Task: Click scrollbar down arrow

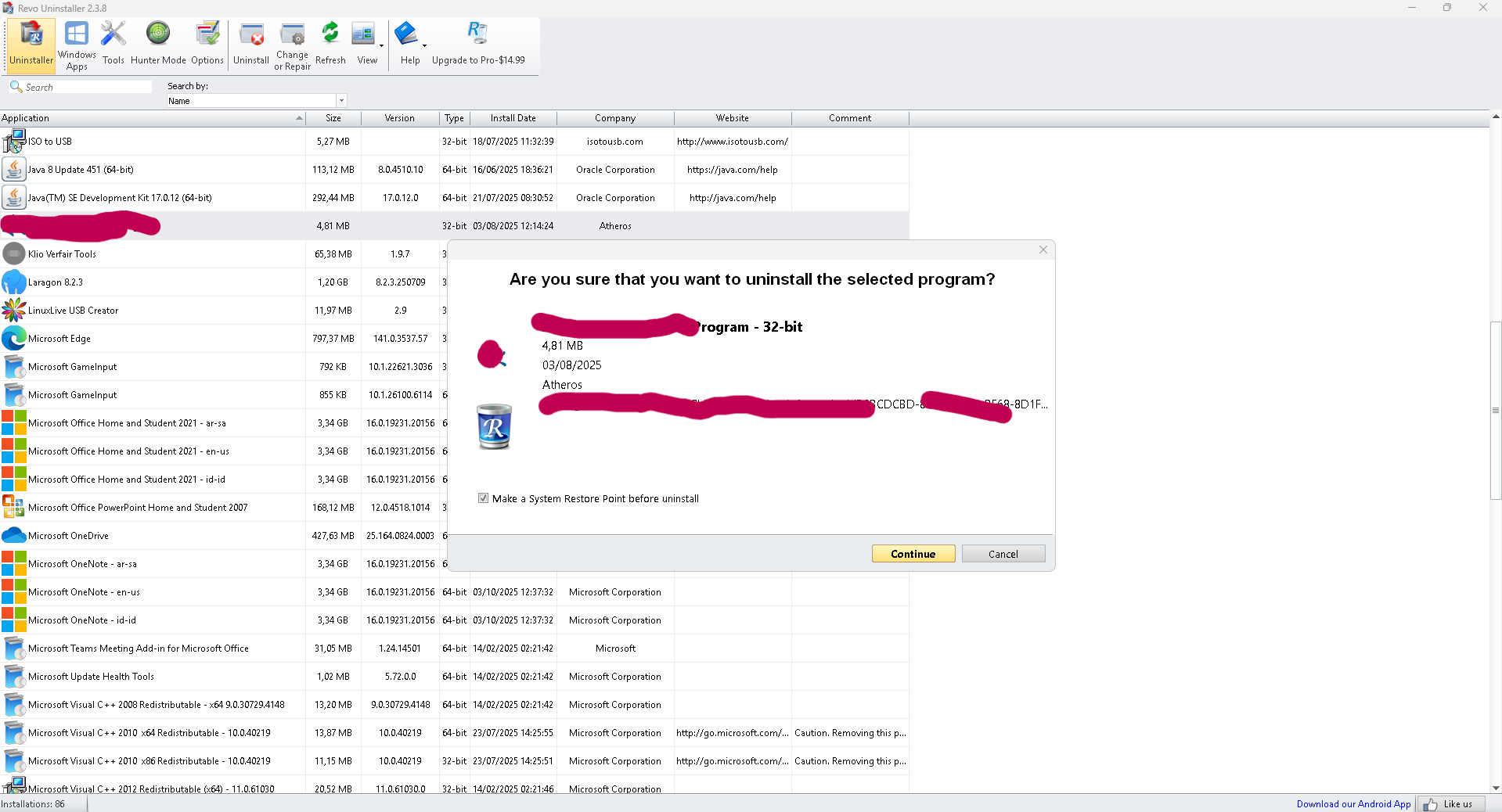Action: 1496,788
